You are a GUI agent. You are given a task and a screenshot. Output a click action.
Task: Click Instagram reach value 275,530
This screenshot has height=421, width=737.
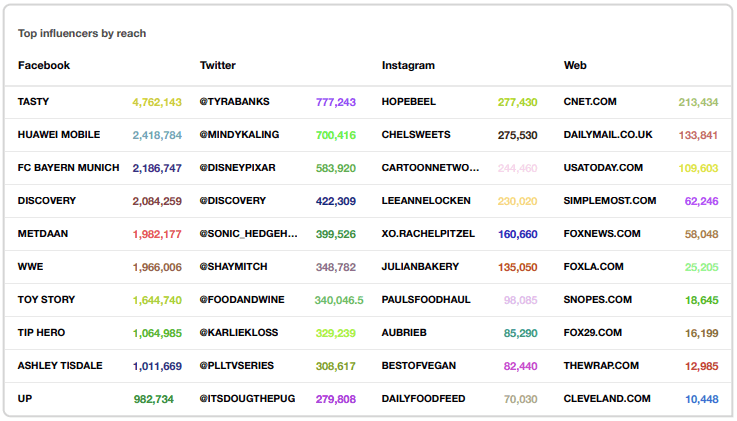click(517, 135)
